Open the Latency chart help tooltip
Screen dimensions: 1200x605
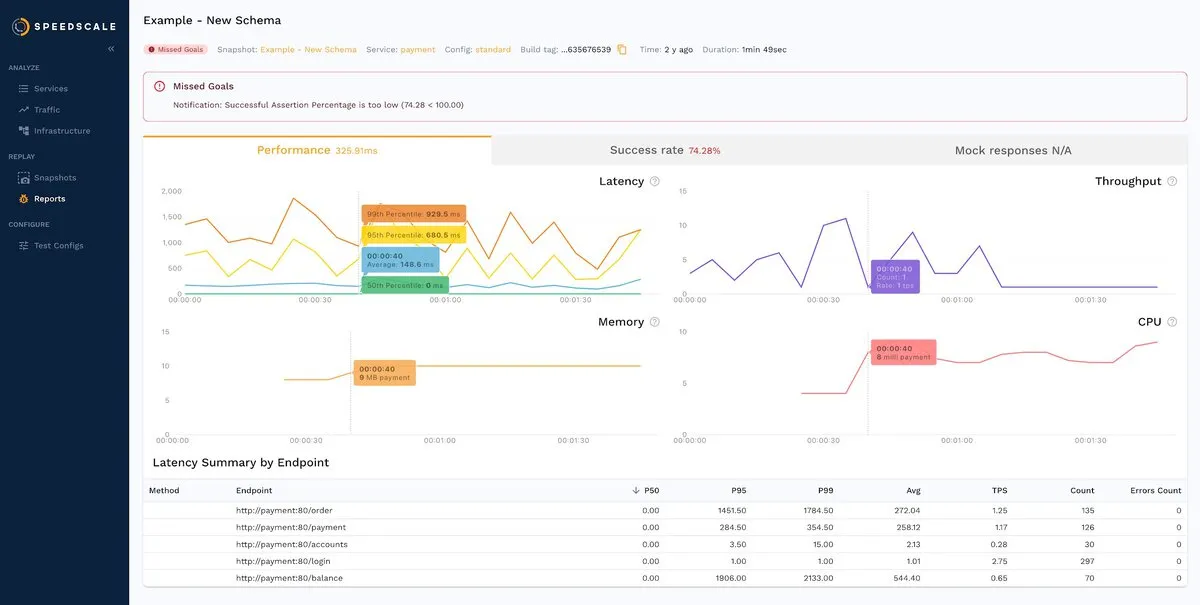[655, 181]
